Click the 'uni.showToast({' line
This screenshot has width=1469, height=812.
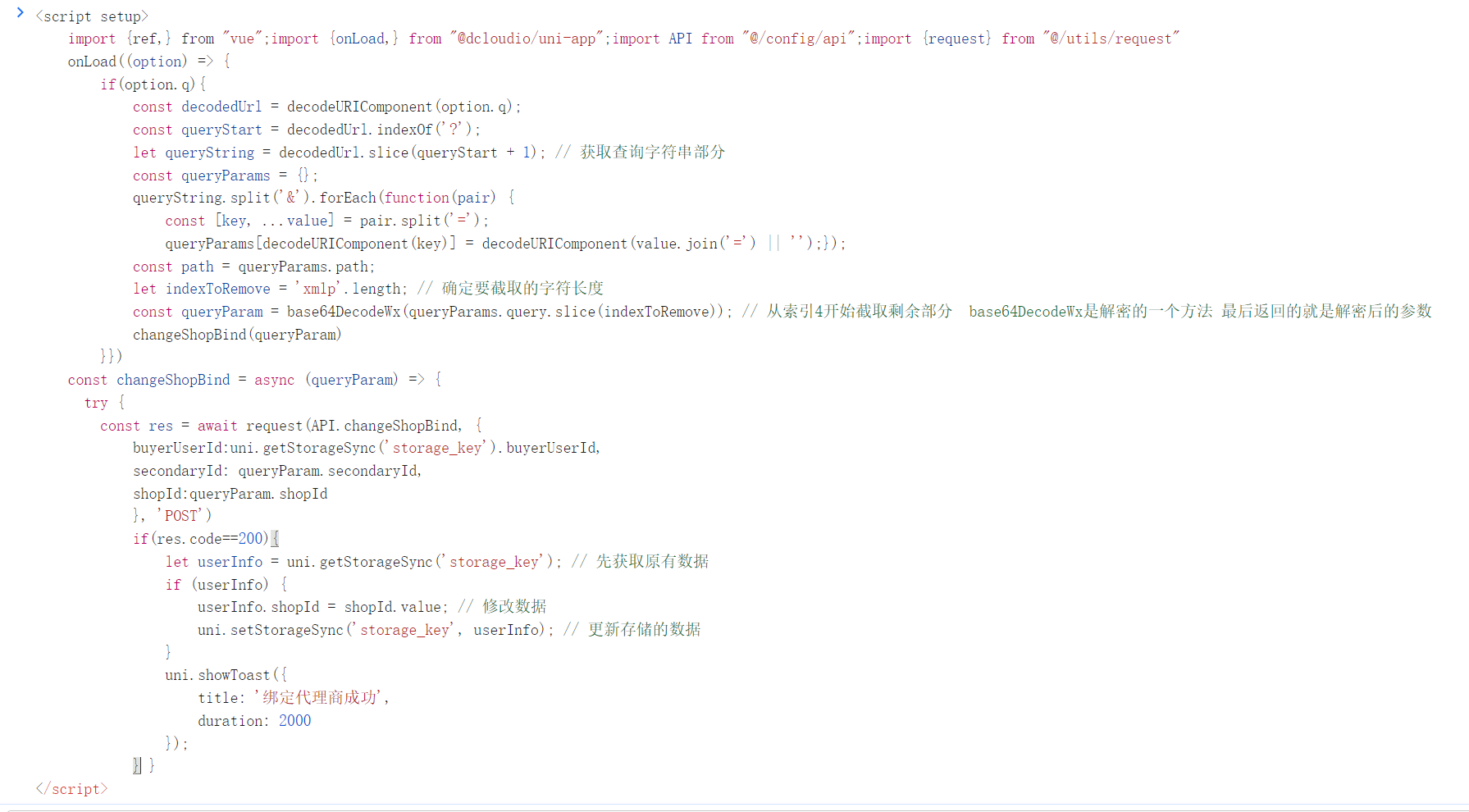click(226, 675)
